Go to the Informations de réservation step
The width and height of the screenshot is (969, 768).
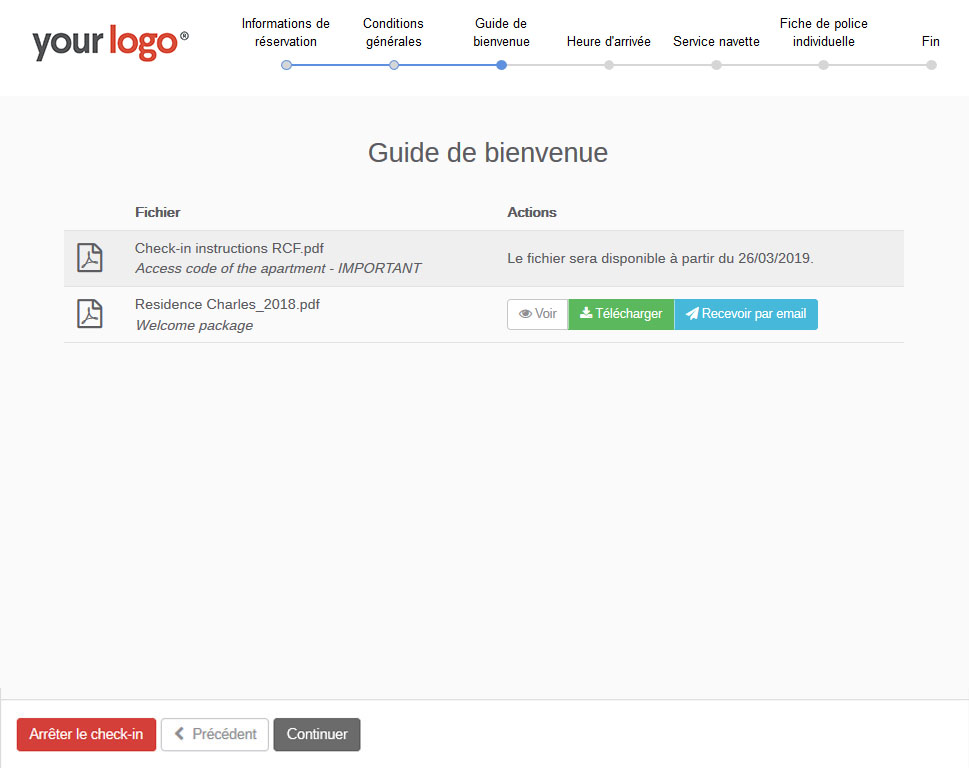click(x=286, y=32)
